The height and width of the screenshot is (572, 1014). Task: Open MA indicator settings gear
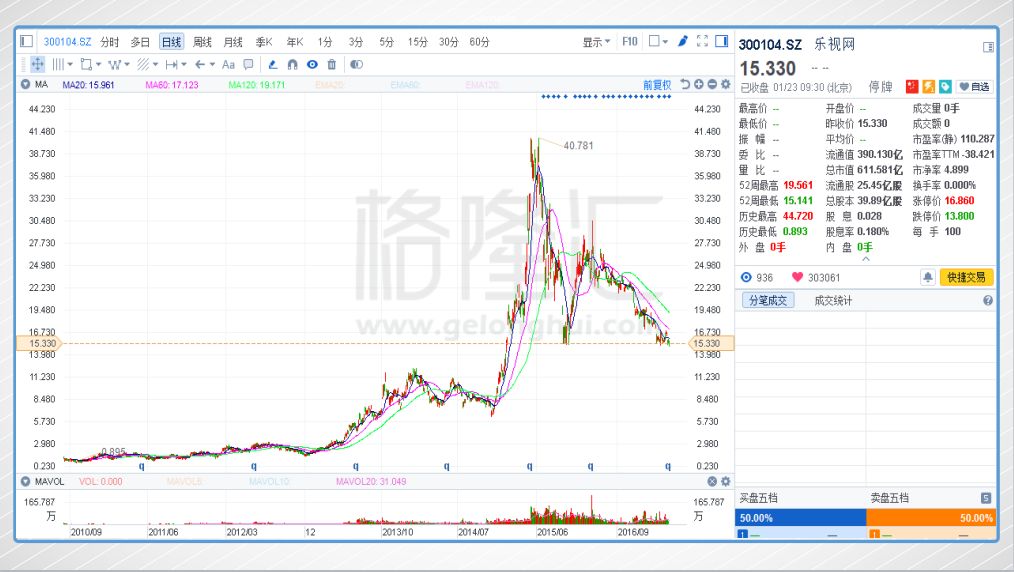tap(726, 84)
